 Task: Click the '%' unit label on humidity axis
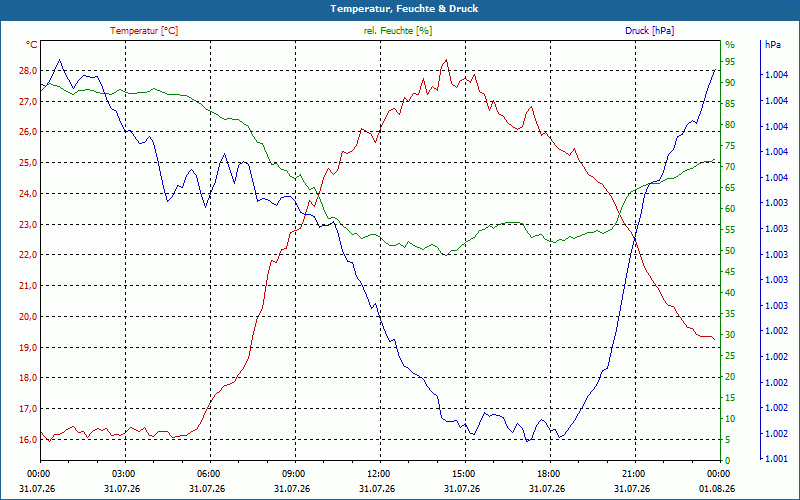coord(730,45)
